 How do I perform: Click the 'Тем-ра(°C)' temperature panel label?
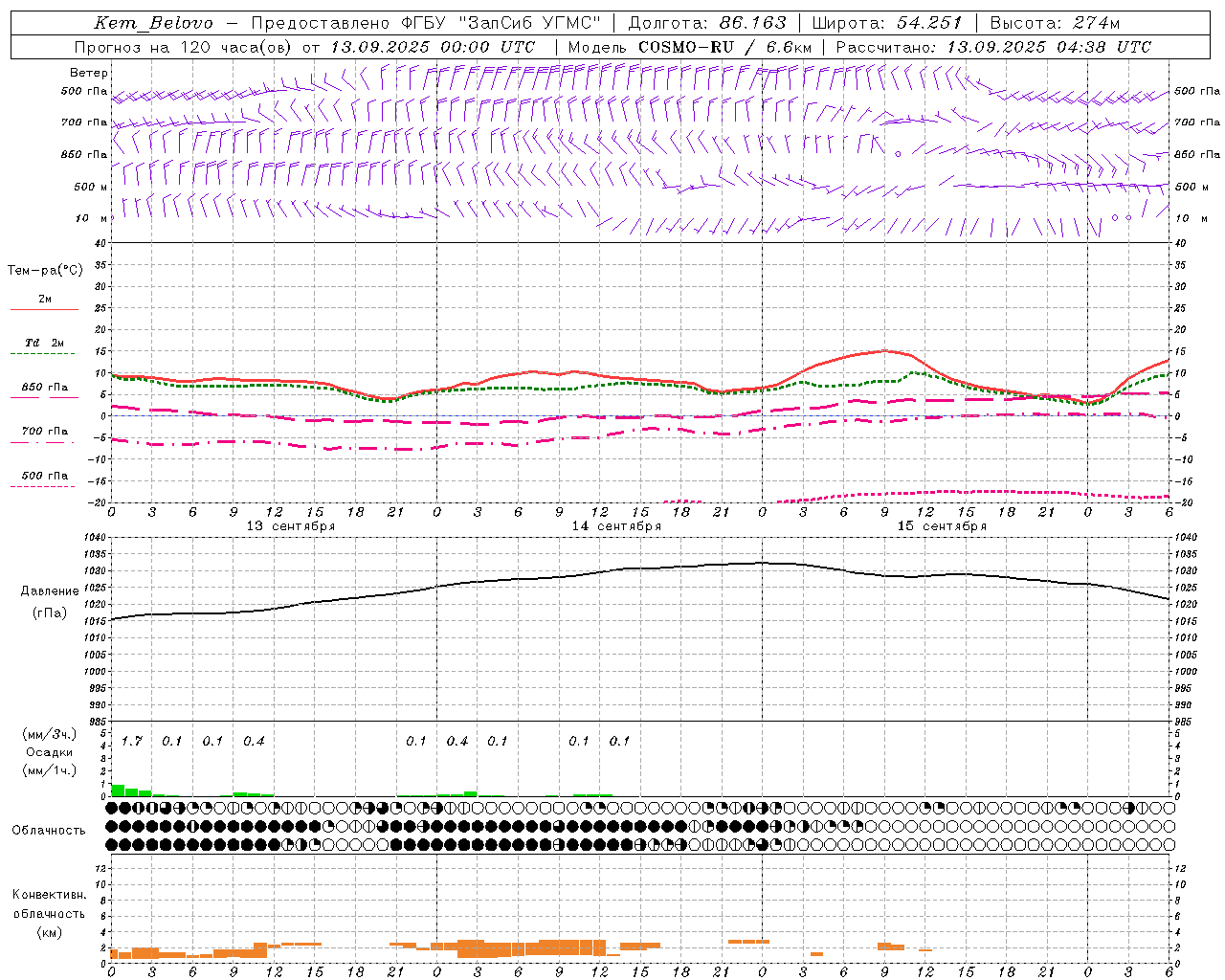pyautogui.click(x=46, y=271)
